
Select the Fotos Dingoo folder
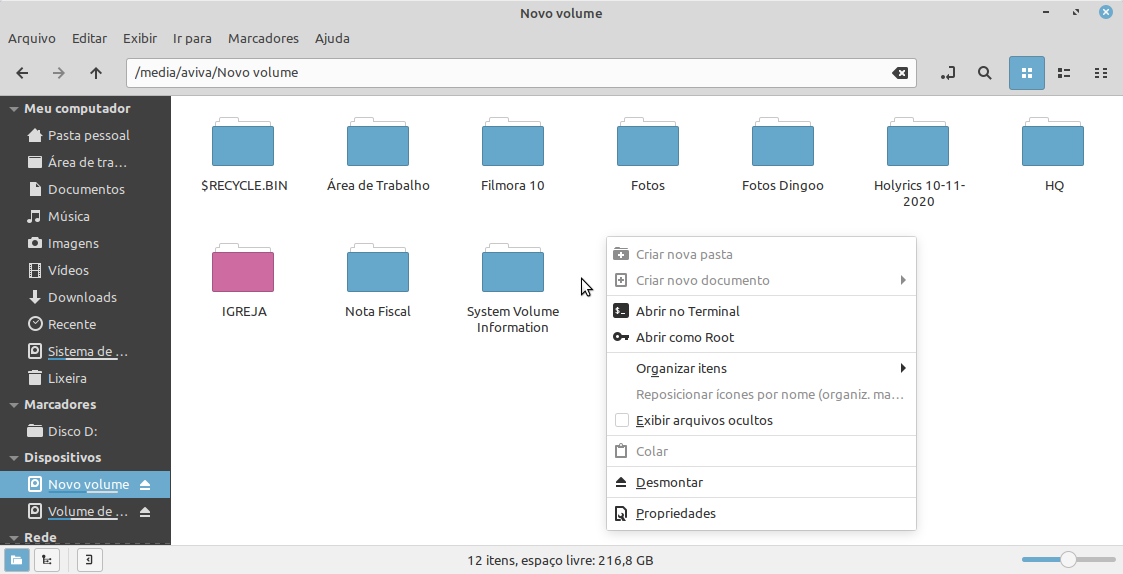point(783,155)
